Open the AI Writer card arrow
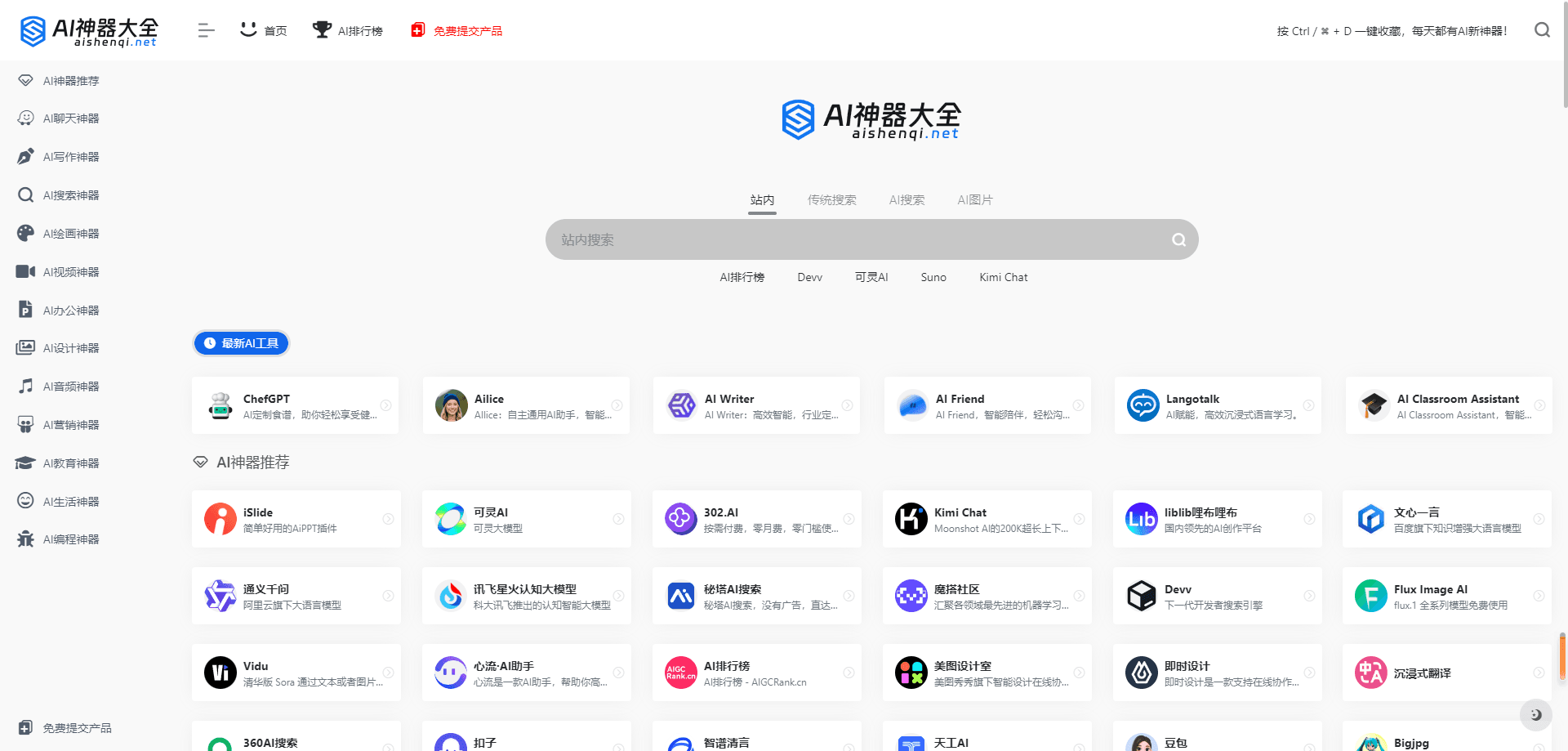Viewport: 1568px width, 751px height. pyautogui.click(x=848, y=405)
